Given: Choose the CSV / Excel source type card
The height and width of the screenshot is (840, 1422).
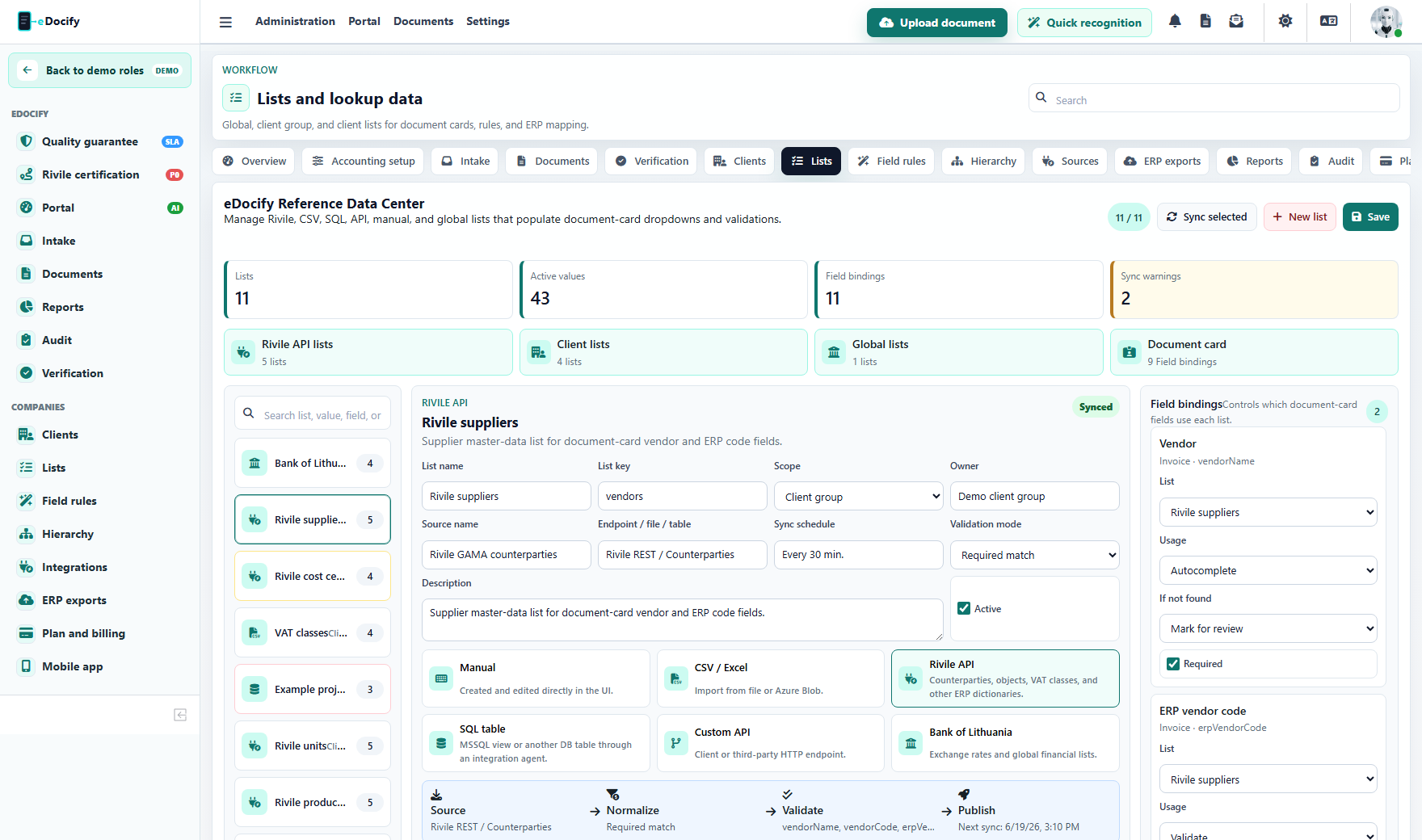Looking at the screenshot, I should point(771,678).
